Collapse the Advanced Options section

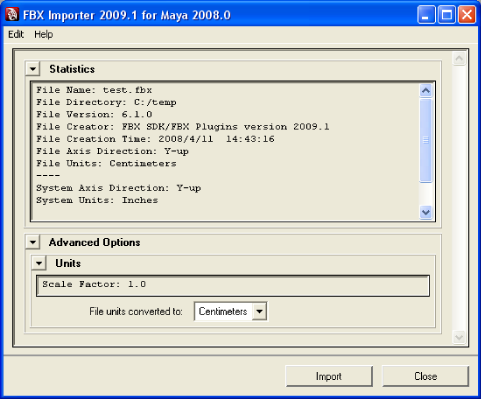pos(33,242)
